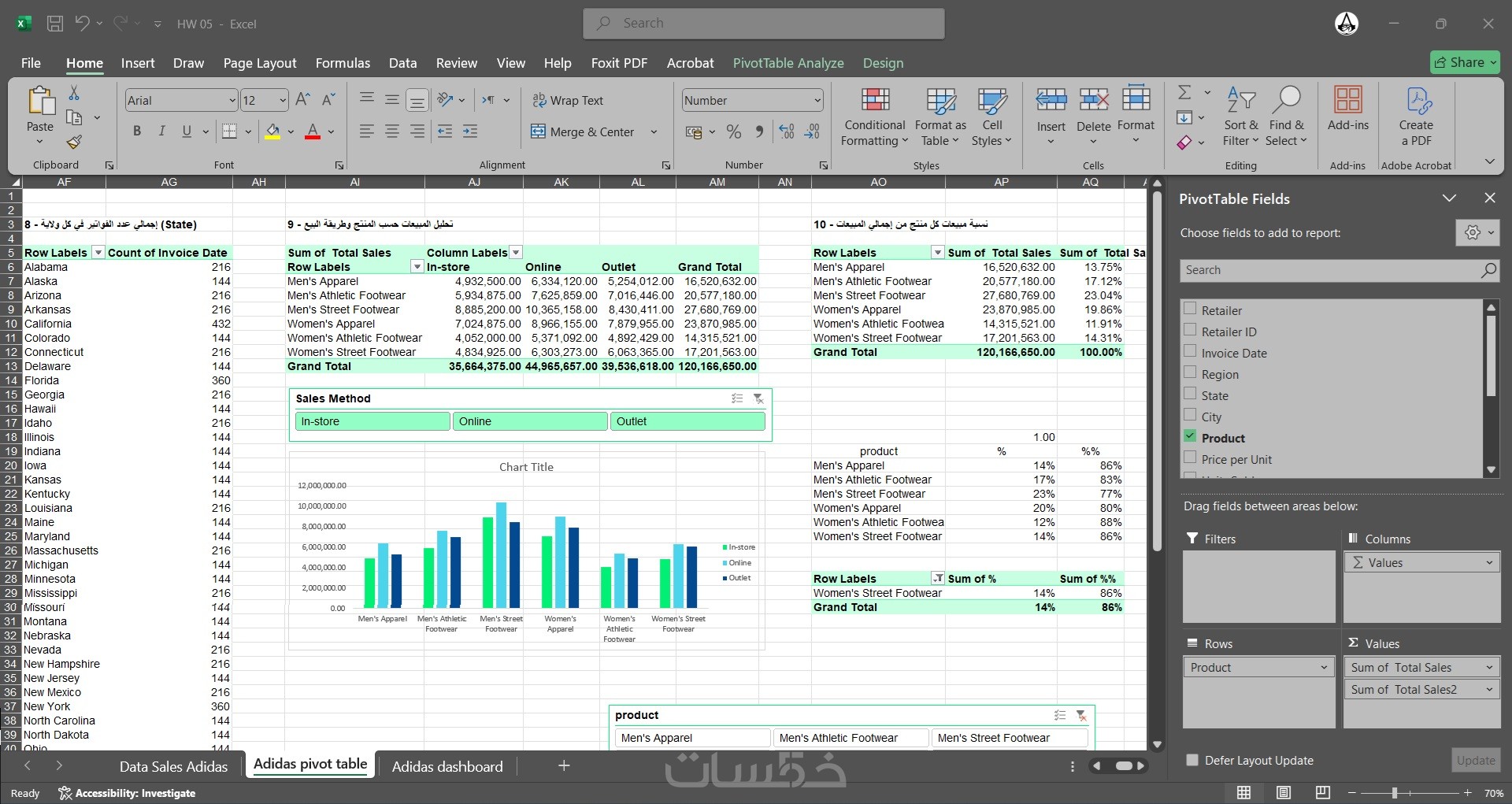Check the Price per Unit checkbox
The image size is (1512, 804).
(1190, 458)
